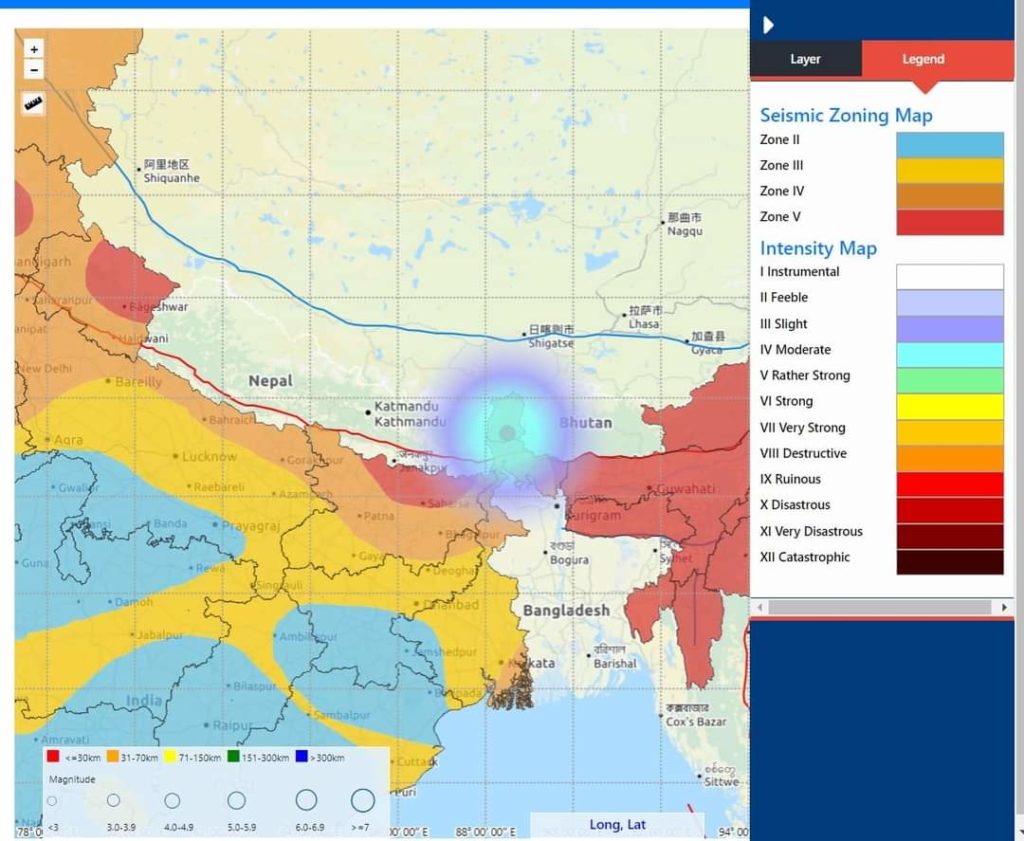Viewport: 1024px width, 841px height.
Task: Collapse the side panel using the arrow
Action: pyautogui.click(x=768, y=25)
